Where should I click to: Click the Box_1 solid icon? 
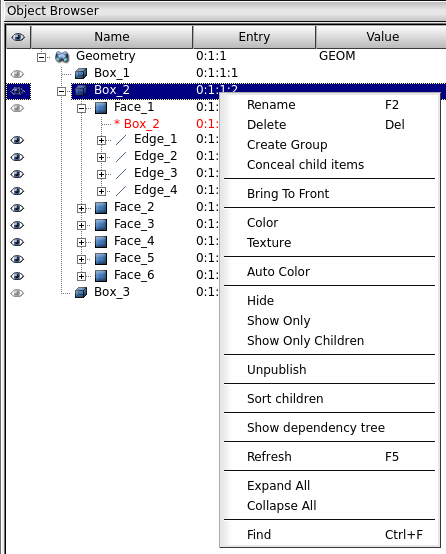pos(81,73)
